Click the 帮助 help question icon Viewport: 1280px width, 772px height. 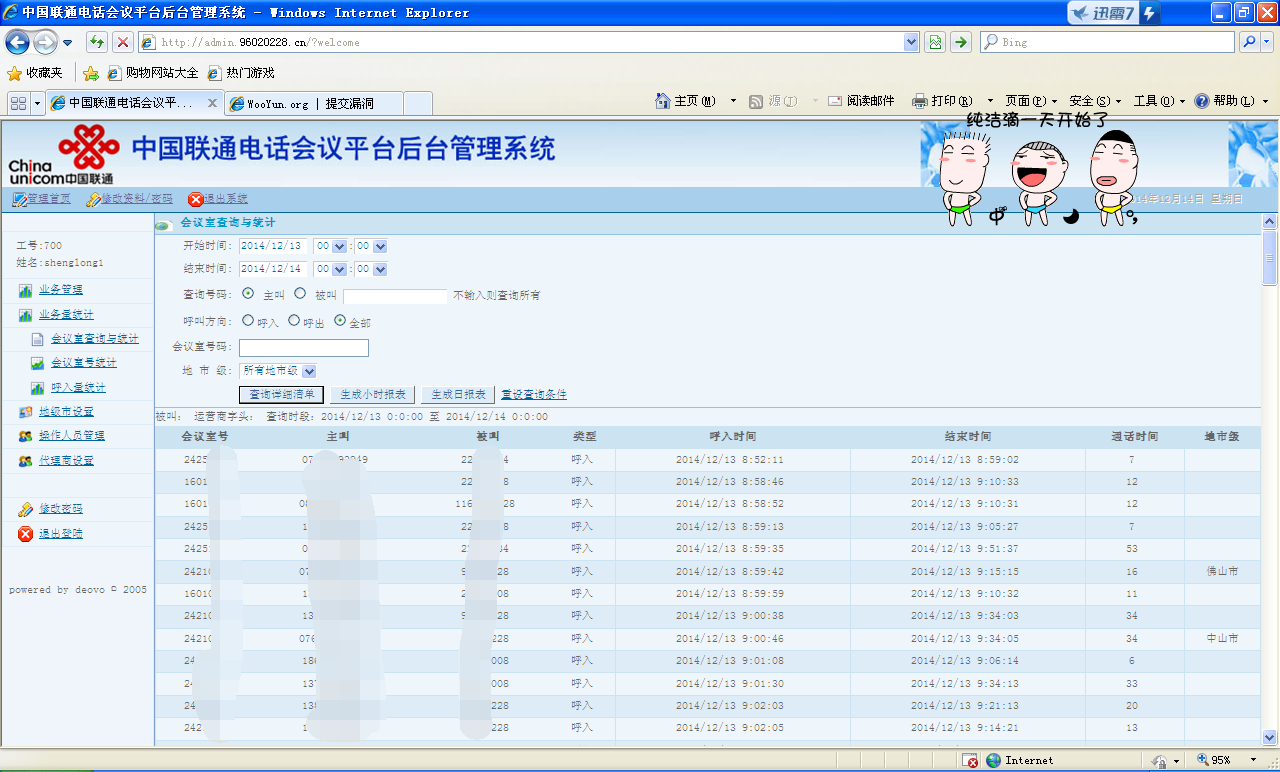pos(1202,101)
